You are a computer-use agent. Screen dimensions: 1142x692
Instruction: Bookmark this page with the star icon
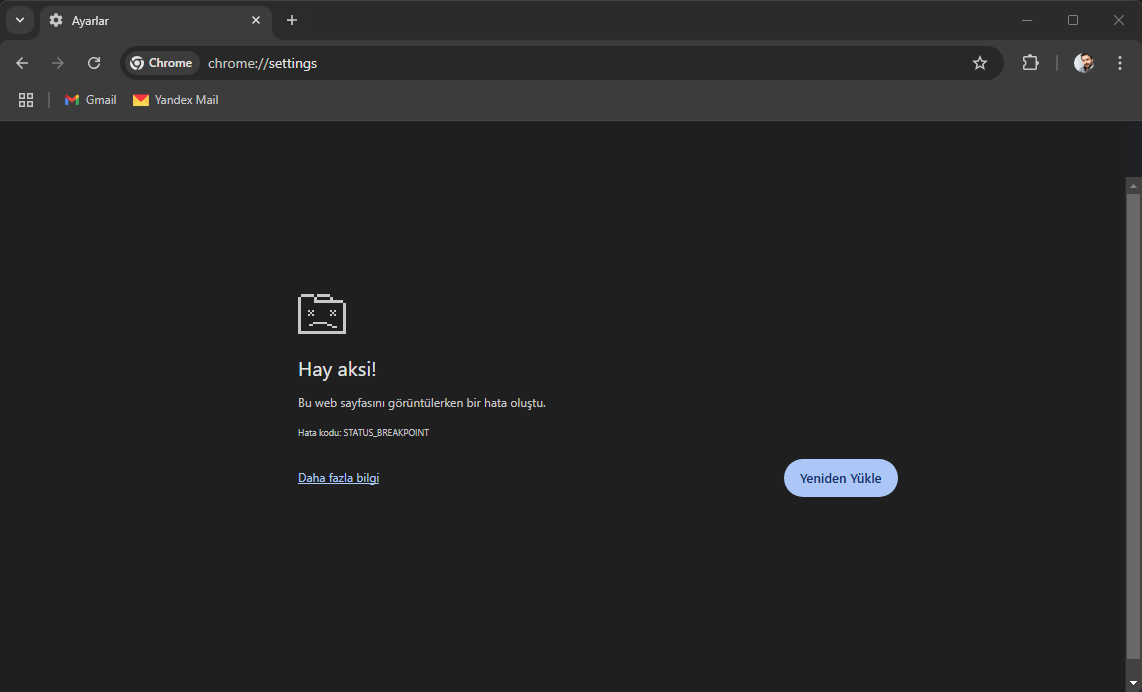click(979, 62)
